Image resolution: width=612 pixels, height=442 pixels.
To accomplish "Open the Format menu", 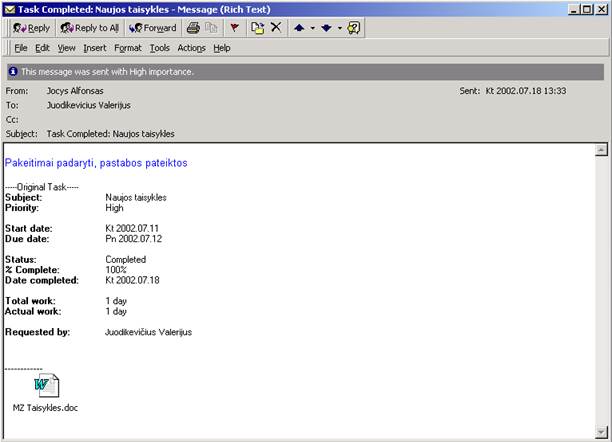I will click(x=128, y=48).
